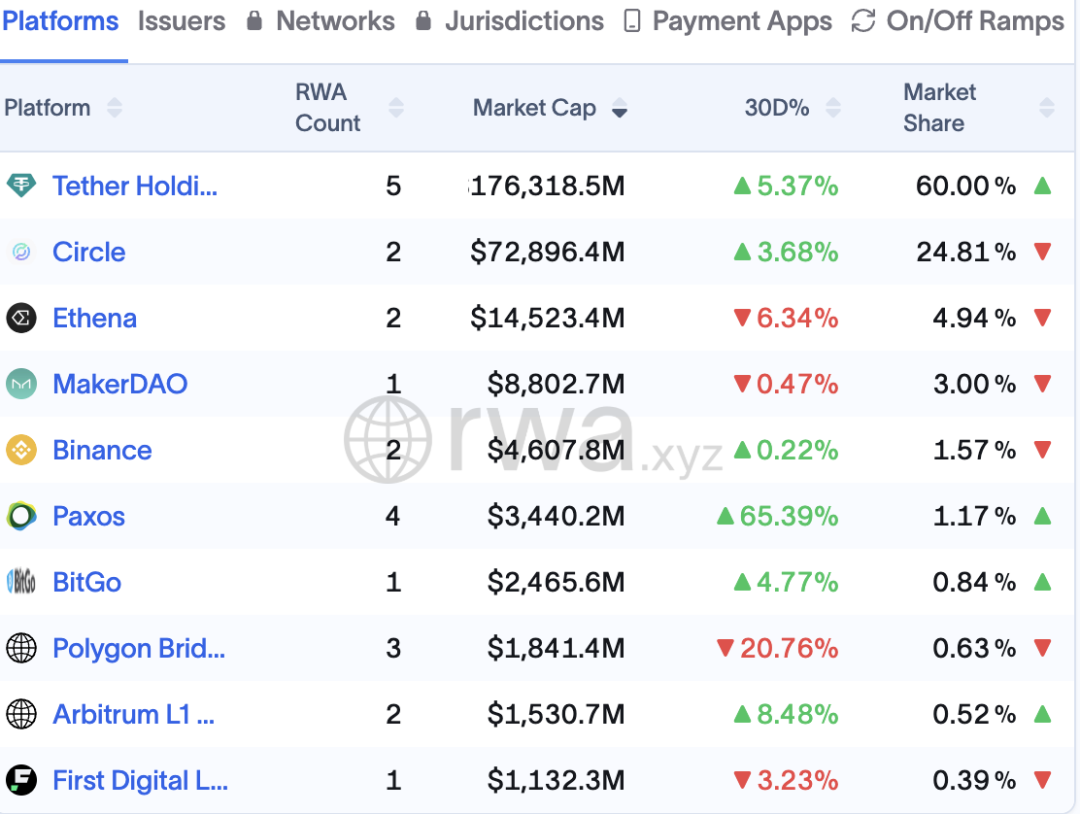Click the Paxos logo icon
This screenshot has height=814, width=1080.
tap(21, 516)
